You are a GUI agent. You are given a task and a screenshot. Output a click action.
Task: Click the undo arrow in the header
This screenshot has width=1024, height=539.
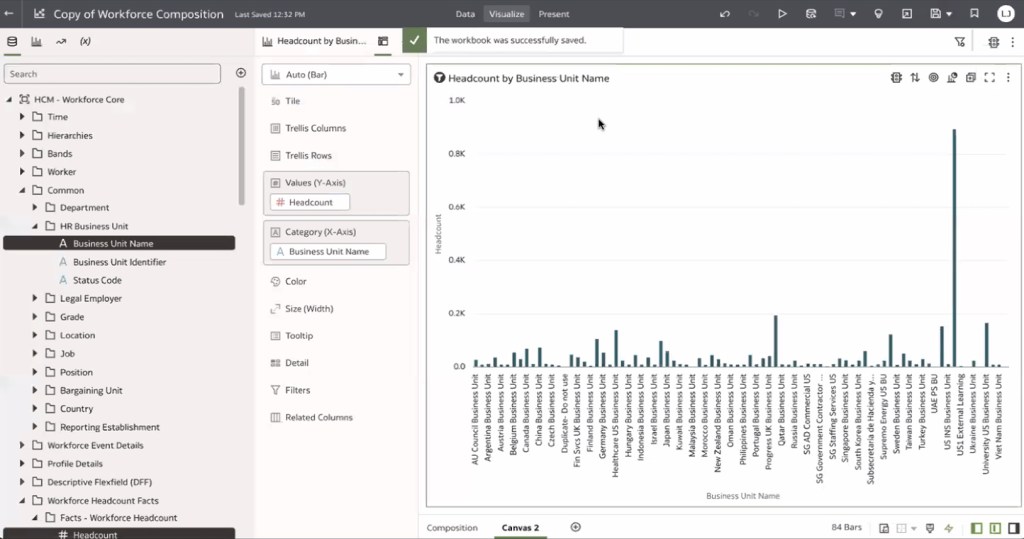[x=724, y=14]
